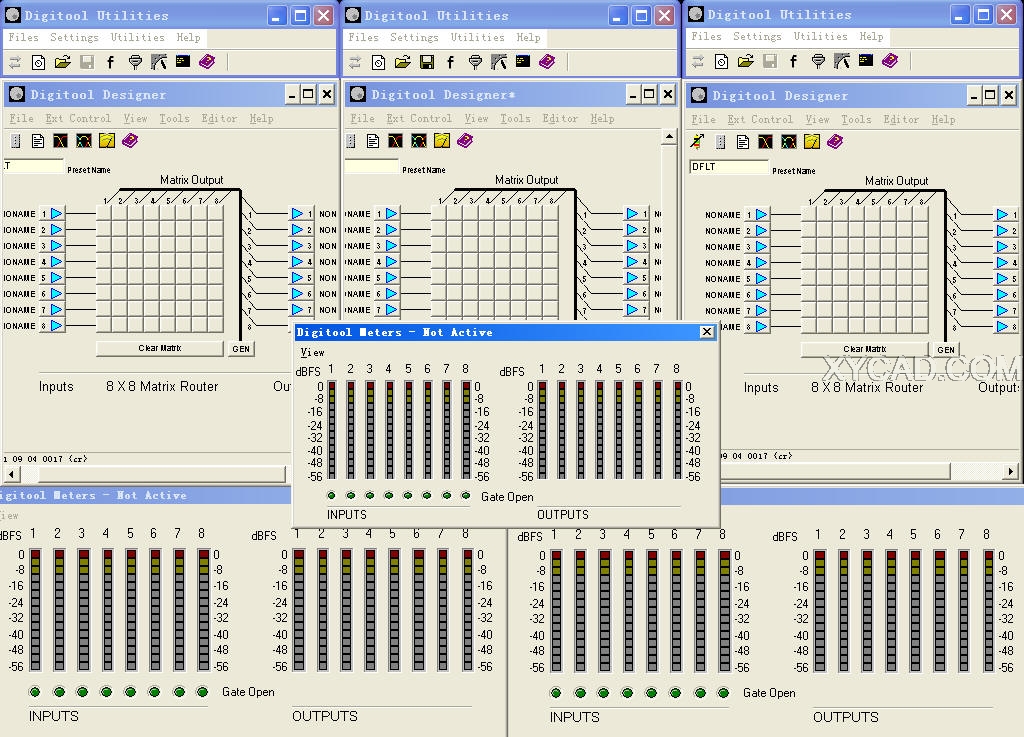This screenshot has height=737, width=1024.
Task: Toggle matrix cell input 1, output 8 in middle Designer
Action: (551, 213)
